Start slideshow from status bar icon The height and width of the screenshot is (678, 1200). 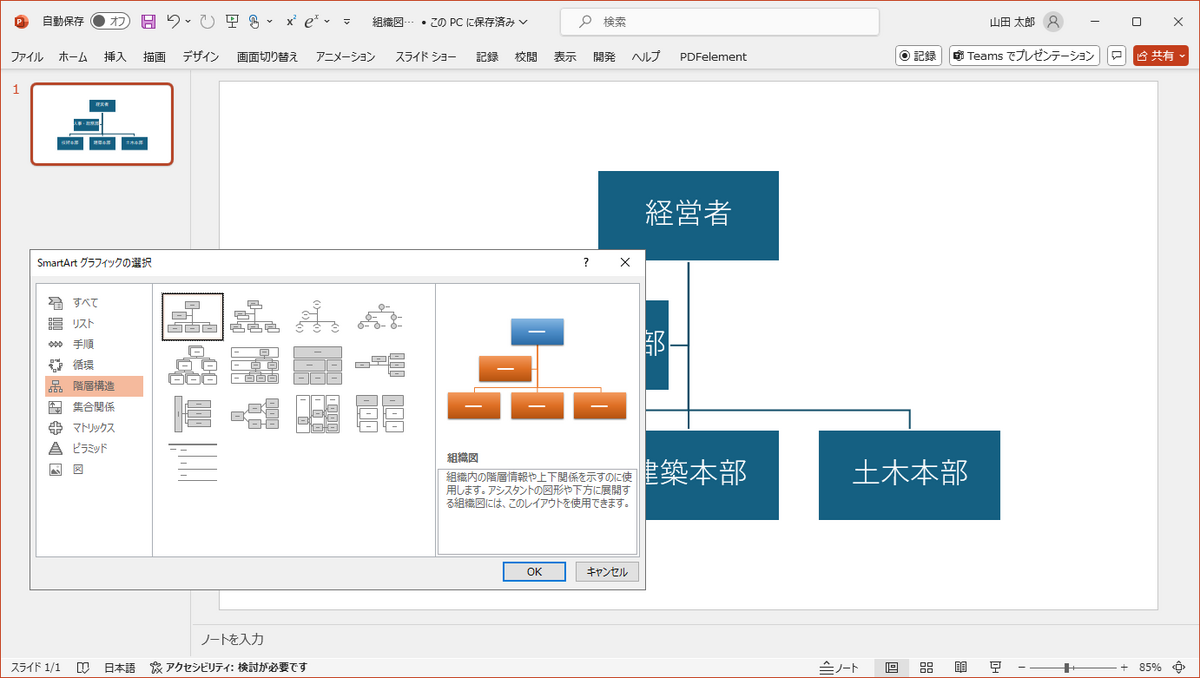[995, 667]
